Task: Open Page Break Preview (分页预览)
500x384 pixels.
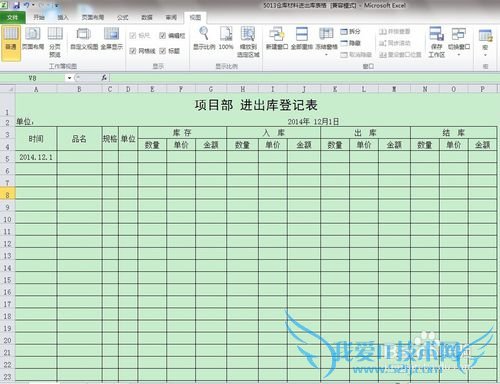Action: (x=55, y=43)
